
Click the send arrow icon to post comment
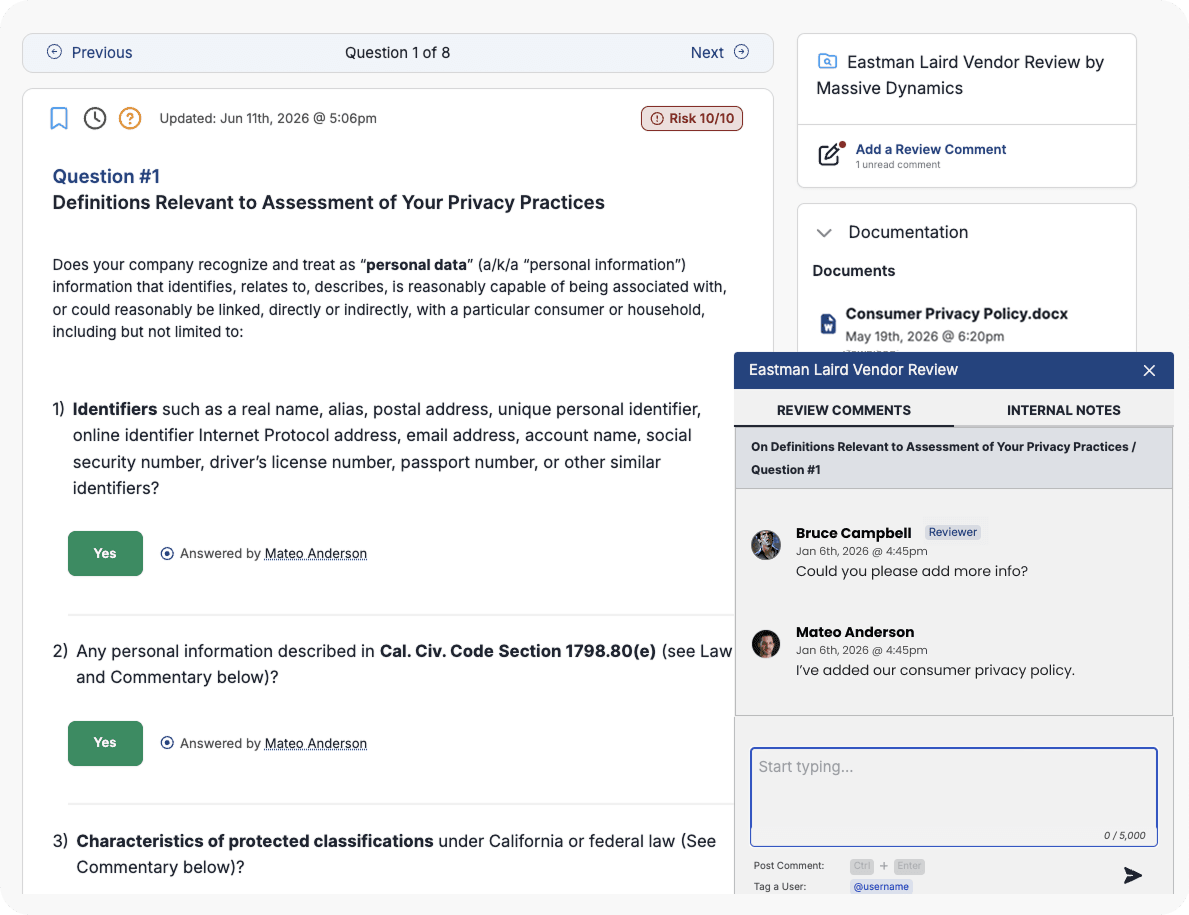click(1132, 876)
